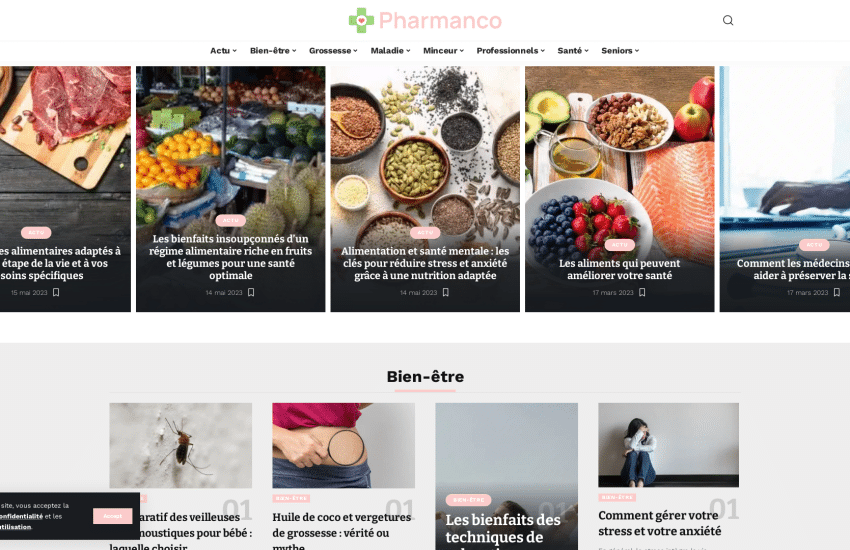Open the Seniors menu item
850x550 pixels.
(620, 50)
